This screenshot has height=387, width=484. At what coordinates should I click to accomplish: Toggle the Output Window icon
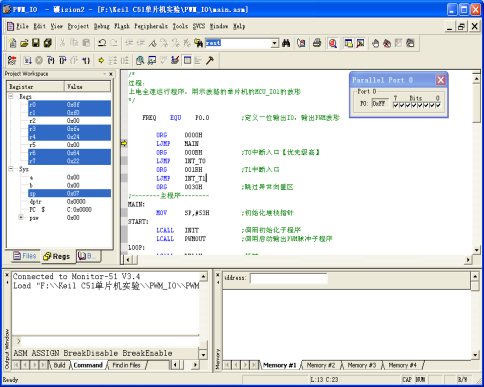[360, 43]
